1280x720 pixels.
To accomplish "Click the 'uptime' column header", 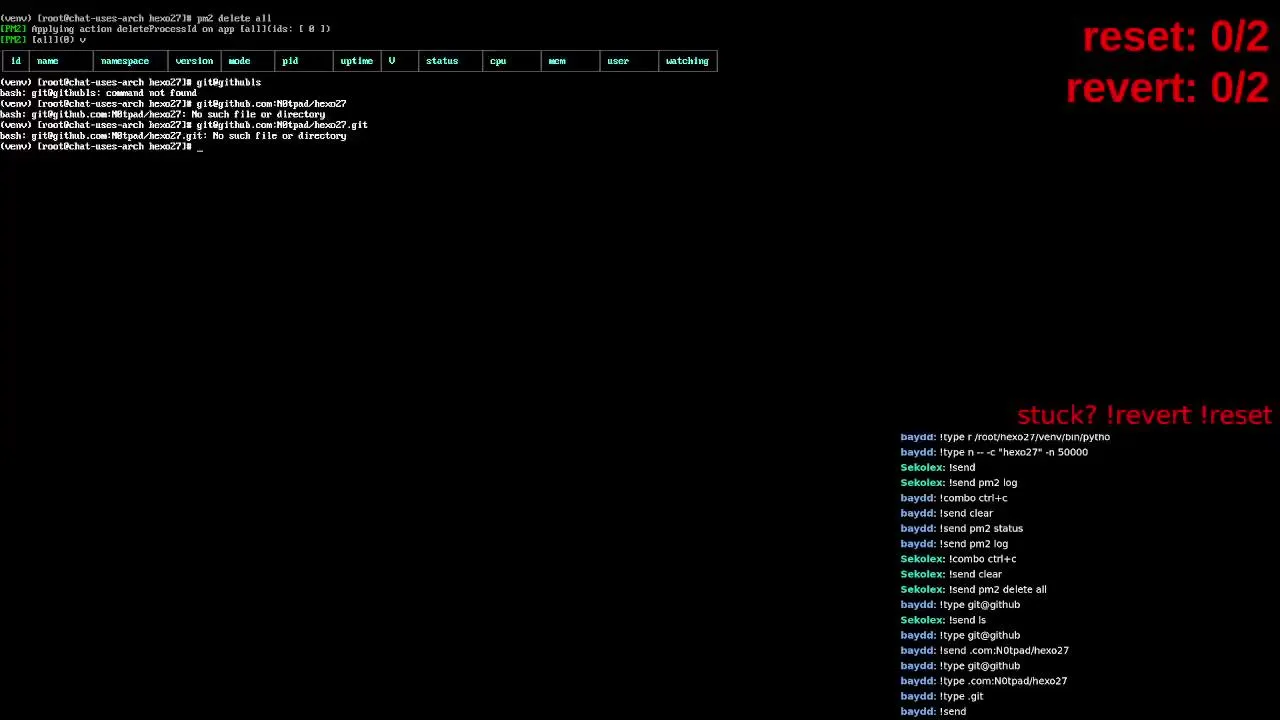I will tap(357, 61).
